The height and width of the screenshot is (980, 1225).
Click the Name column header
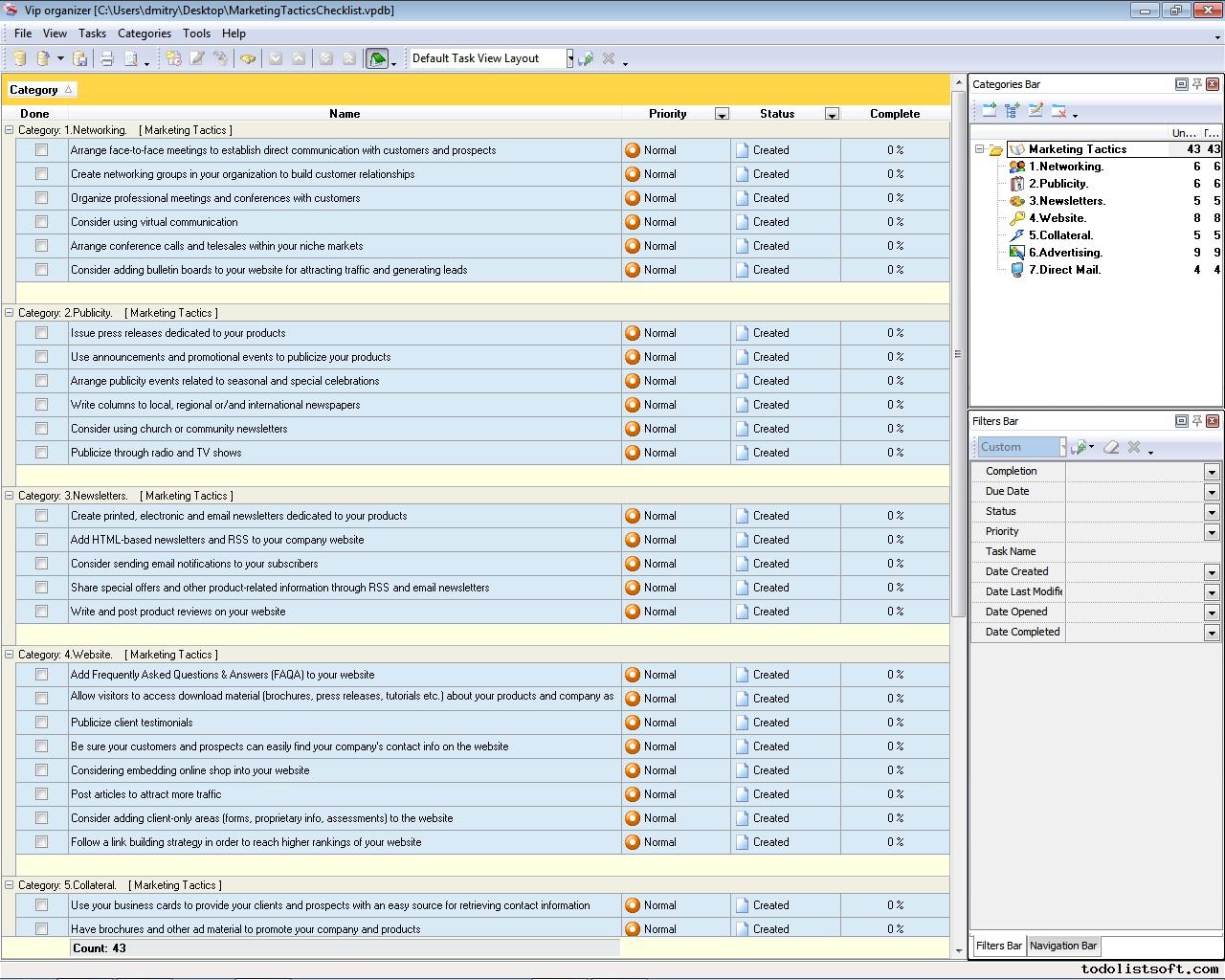(x=345, y=113)
